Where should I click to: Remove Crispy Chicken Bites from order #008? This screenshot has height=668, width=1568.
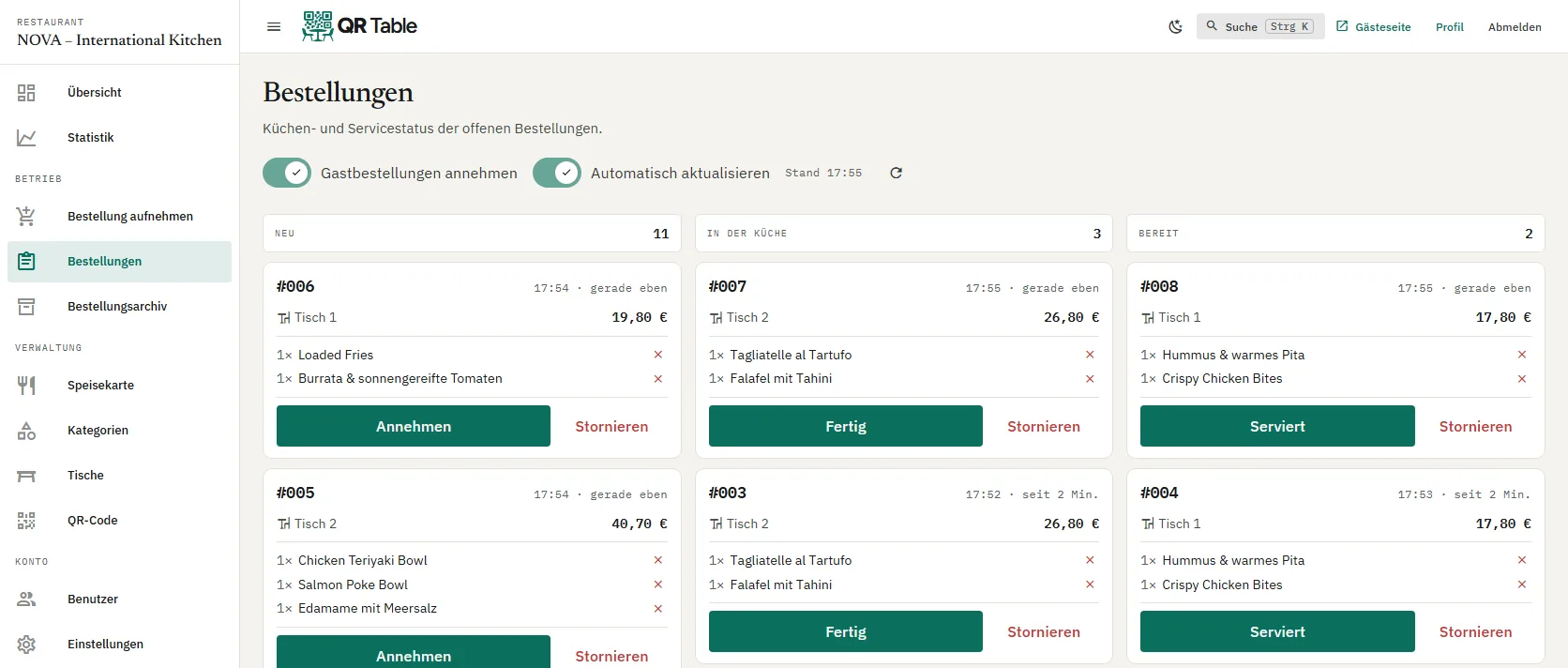(1522, 378)
